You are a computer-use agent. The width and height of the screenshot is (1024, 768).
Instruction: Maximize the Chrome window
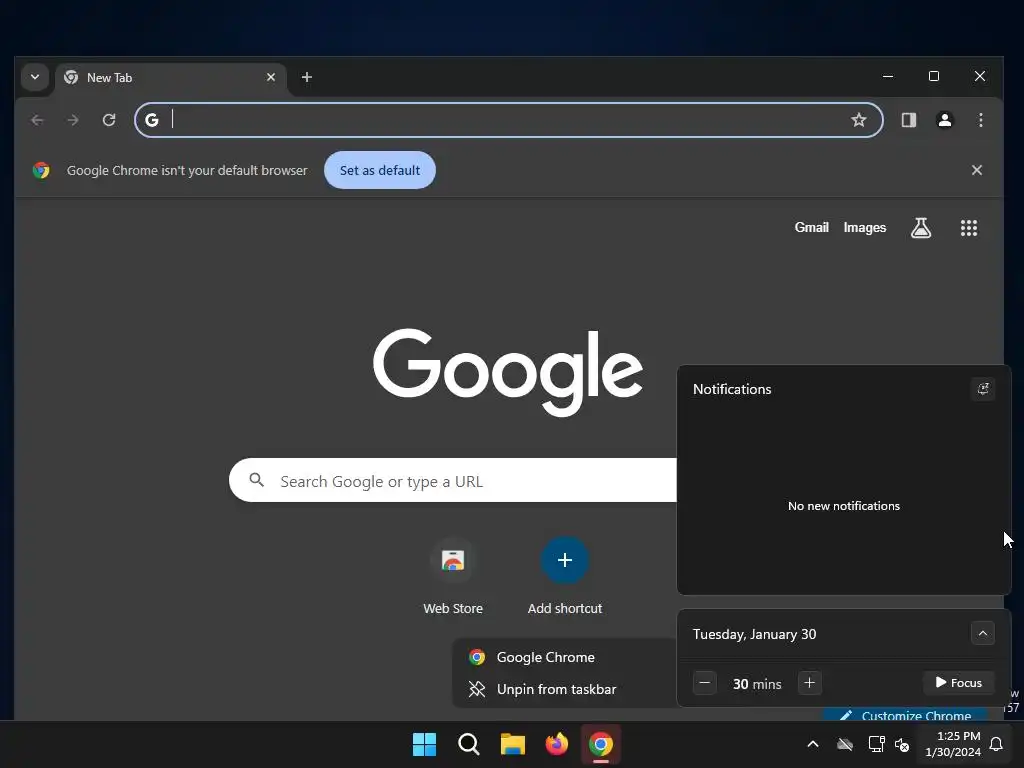934,76
